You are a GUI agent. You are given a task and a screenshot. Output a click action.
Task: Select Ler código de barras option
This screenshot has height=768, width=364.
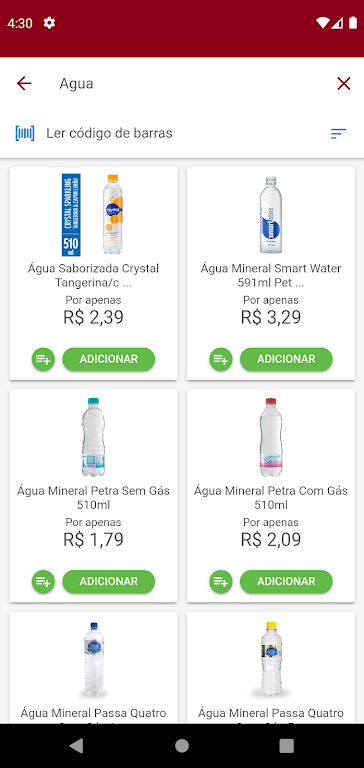109,133
